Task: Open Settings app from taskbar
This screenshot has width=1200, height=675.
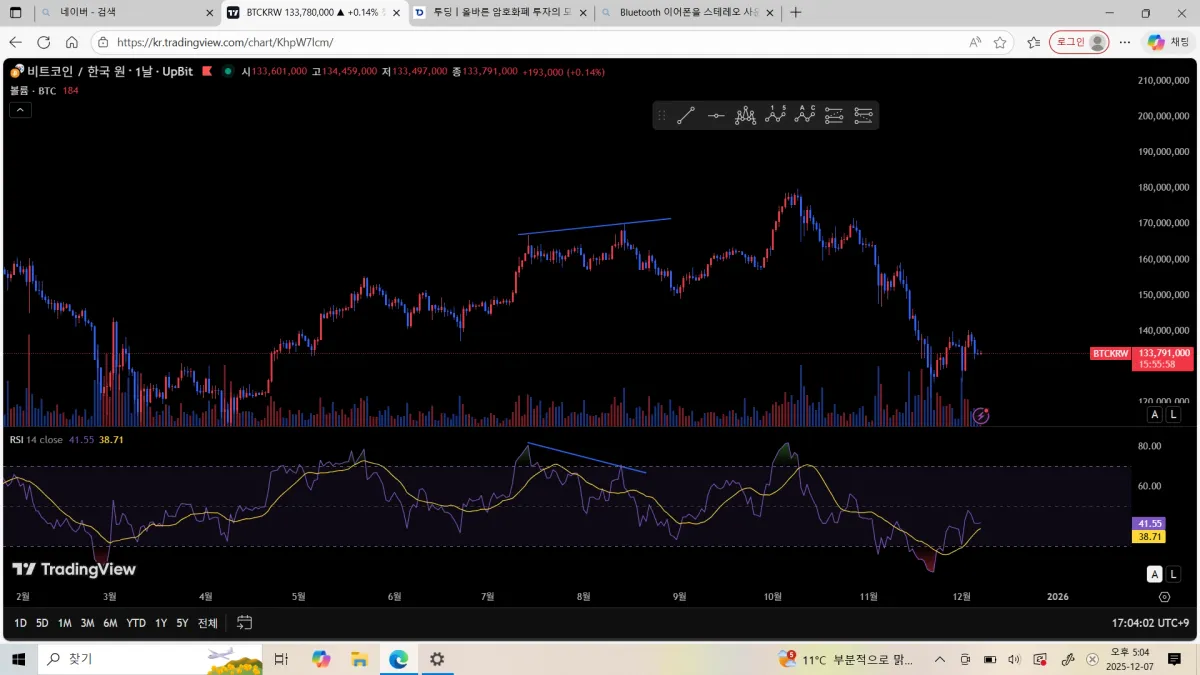Action: point(437,659)
